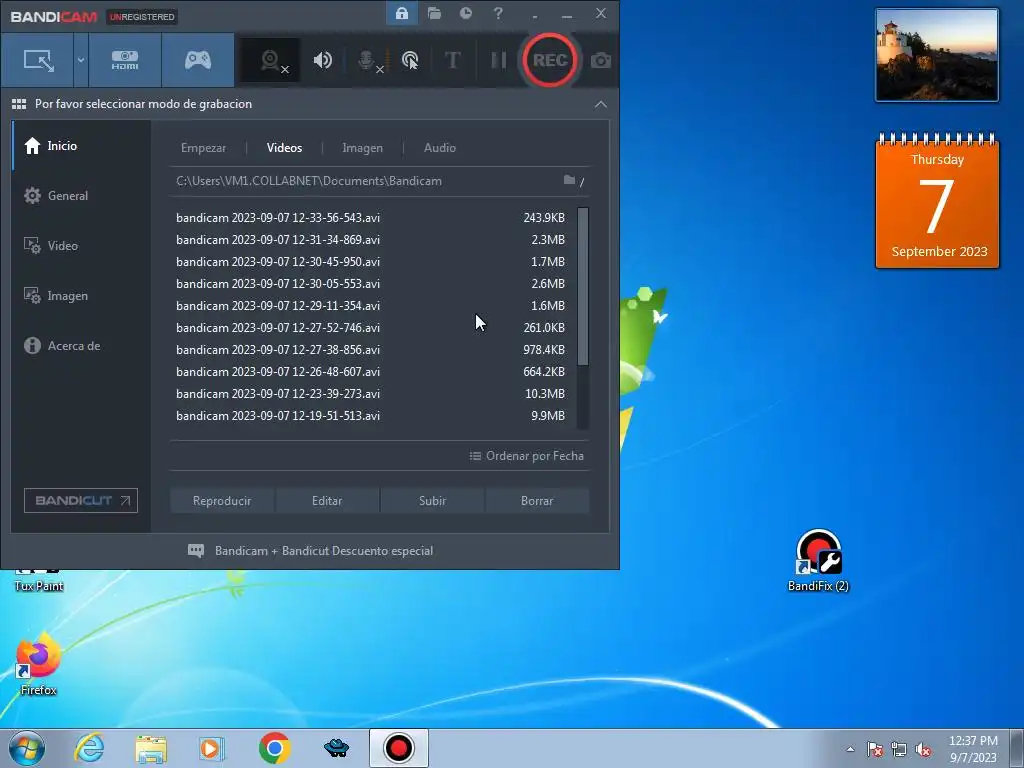Open the Firefox desktop shortcut

click(39, 664)
